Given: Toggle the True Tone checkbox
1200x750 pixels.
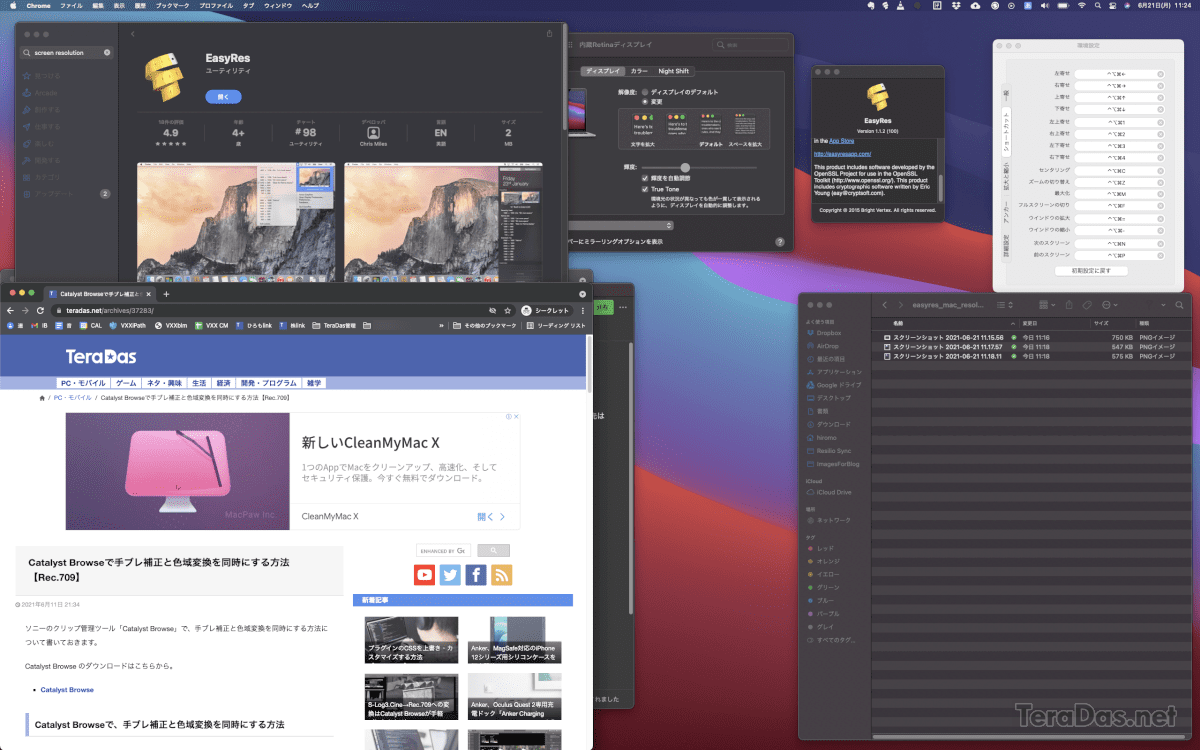Looking at the screenshot, I should [x=646, y=188].
